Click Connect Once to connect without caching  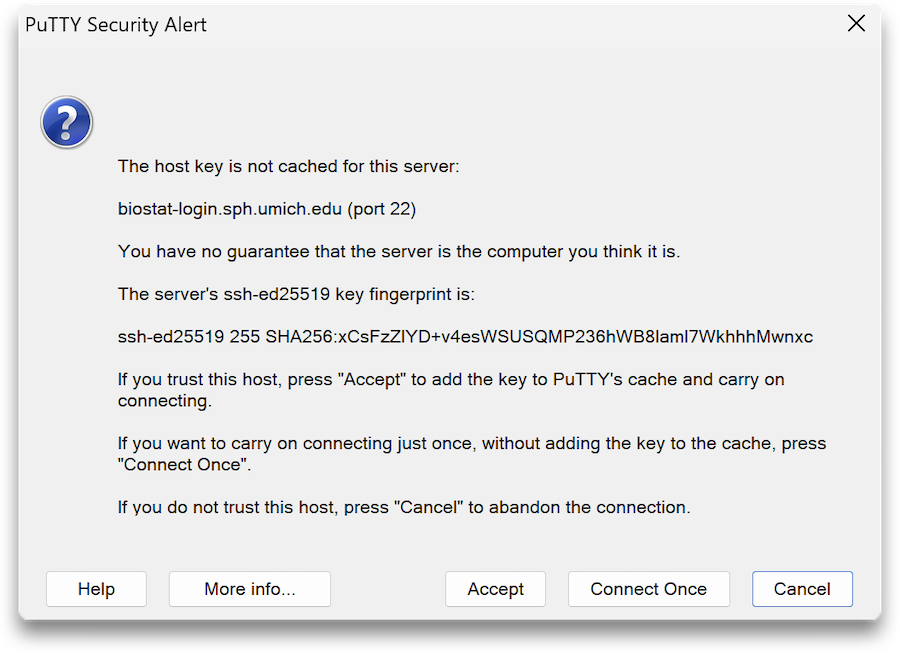648,589
